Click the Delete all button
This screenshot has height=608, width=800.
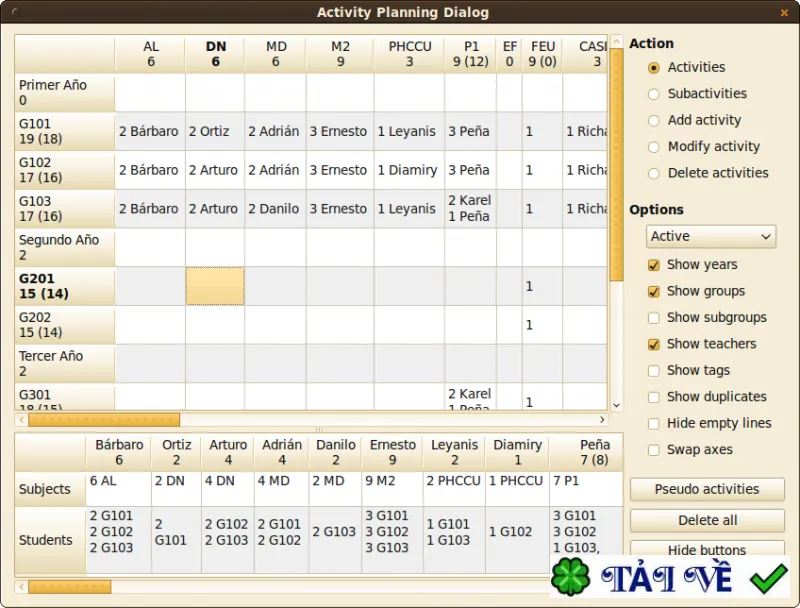tap(707, 521)
